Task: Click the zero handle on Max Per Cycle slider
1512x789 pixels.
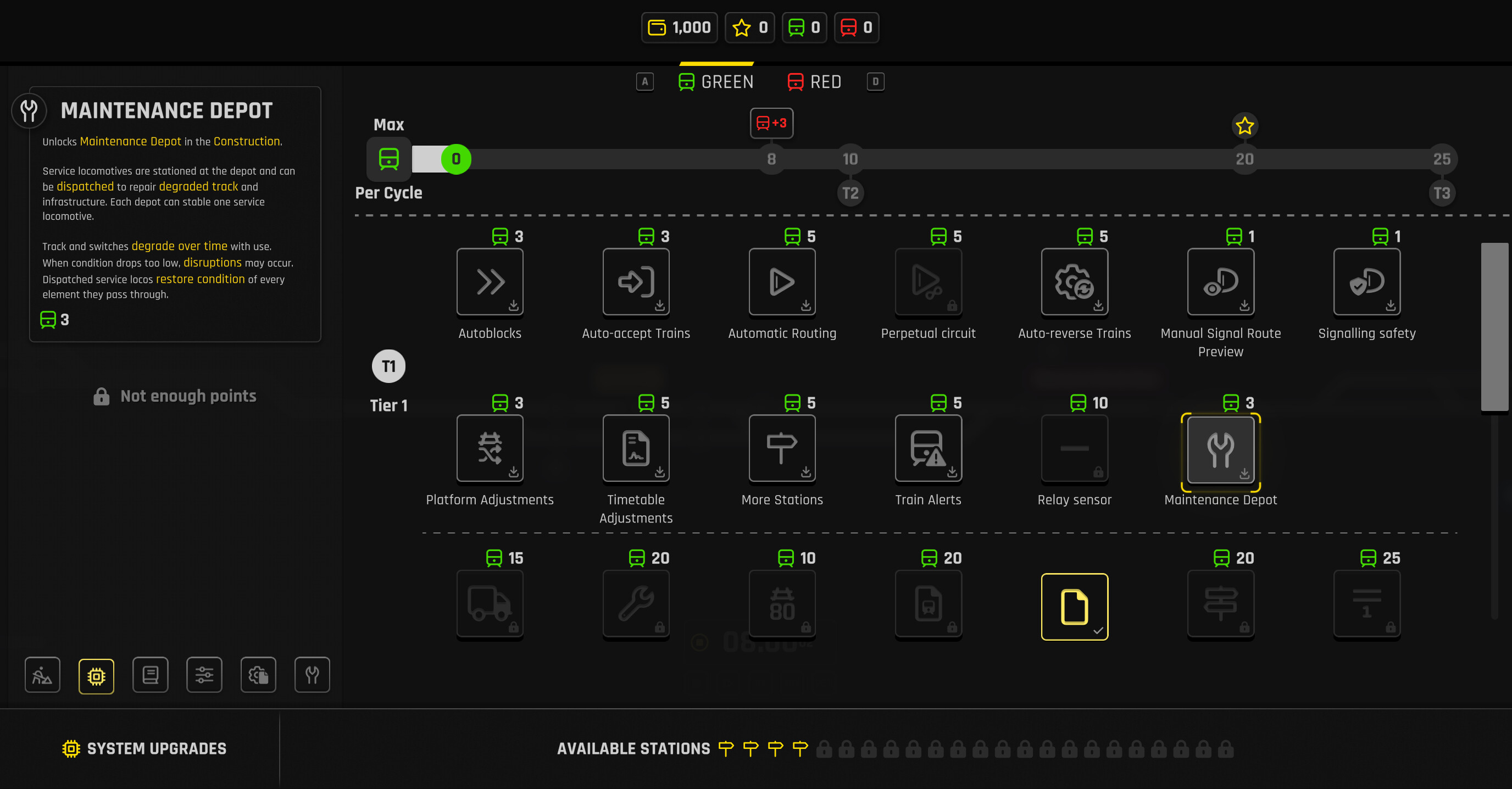Action: click(x=455, y=158)
